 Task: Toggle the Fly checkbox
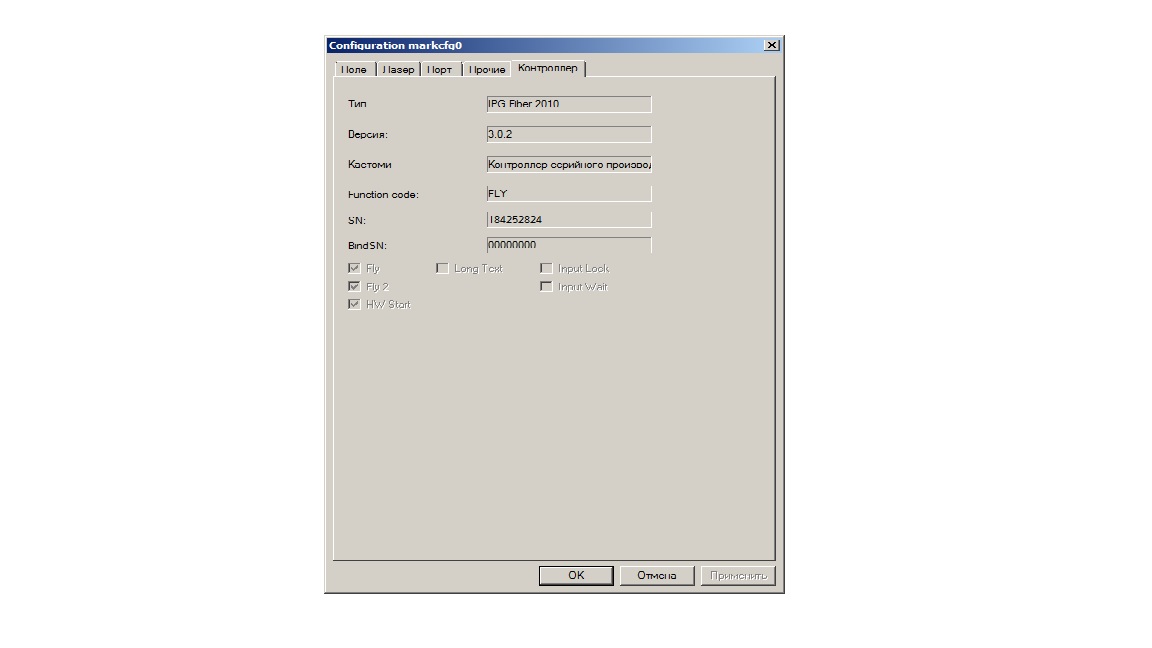[354, 268]
